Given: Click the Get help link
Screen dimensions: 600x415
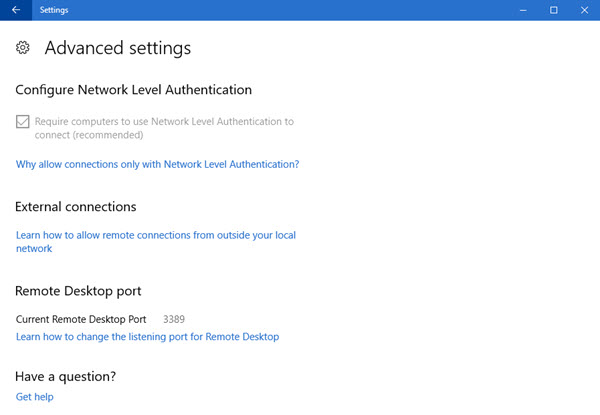Looking at the screenshot, I should pyautogui.click(x=34, y=397).
